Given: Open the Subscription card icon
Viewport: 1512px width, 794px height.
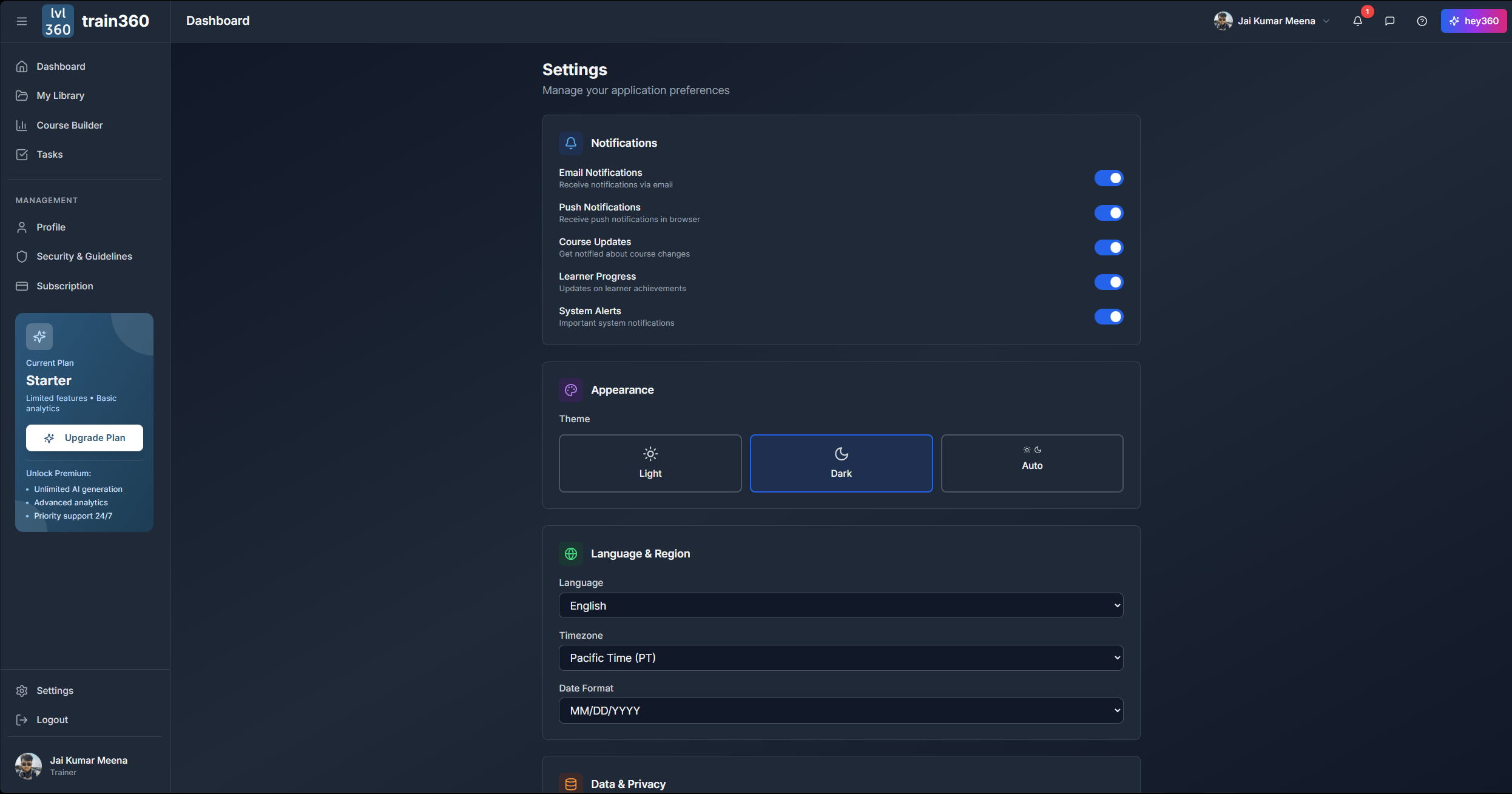Looking at the screenshot, I should coord(22,286).
